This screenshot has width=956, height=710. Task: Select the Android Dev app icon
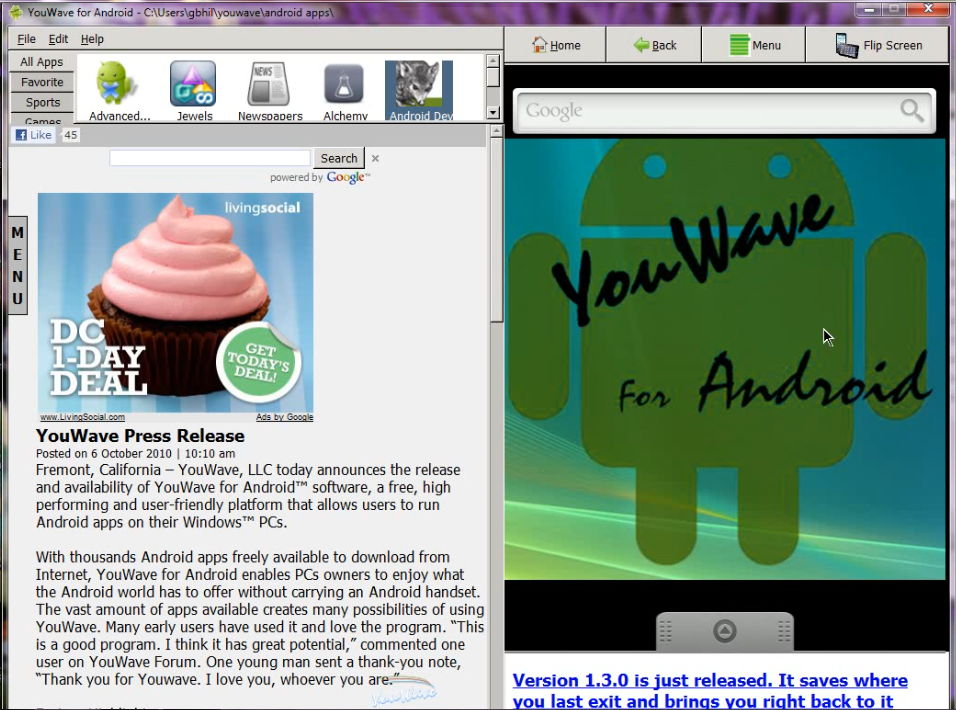(419, 91)
